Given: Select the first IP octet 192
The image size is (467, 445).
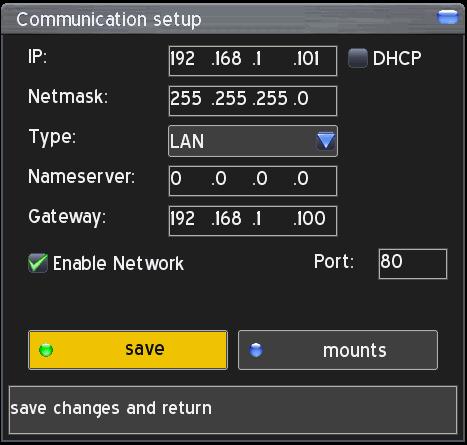Looking at the screenshot, I should click(182, 59).
